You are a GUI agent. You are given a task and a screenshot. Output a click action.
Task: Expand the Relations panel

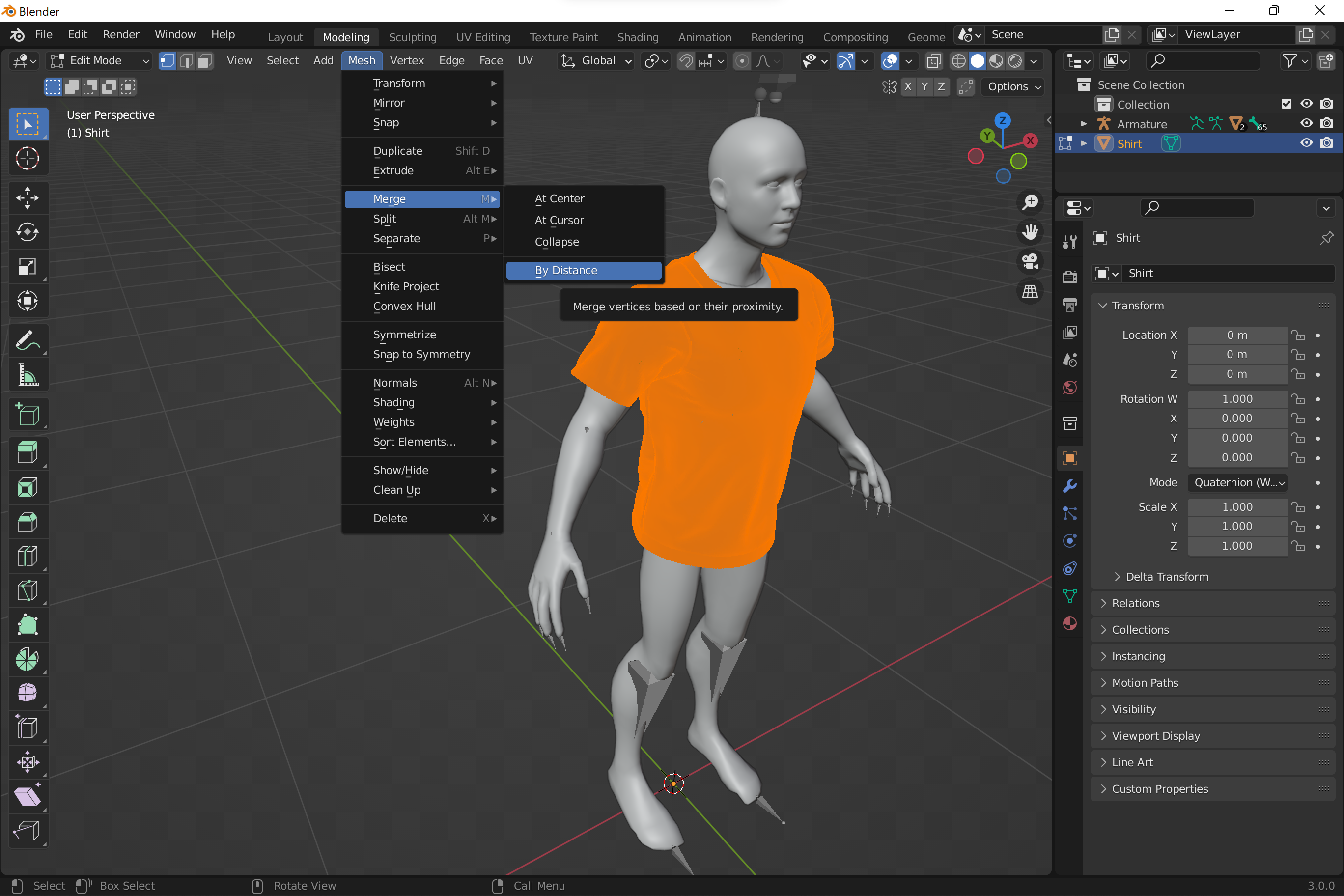coord(1135,603)
